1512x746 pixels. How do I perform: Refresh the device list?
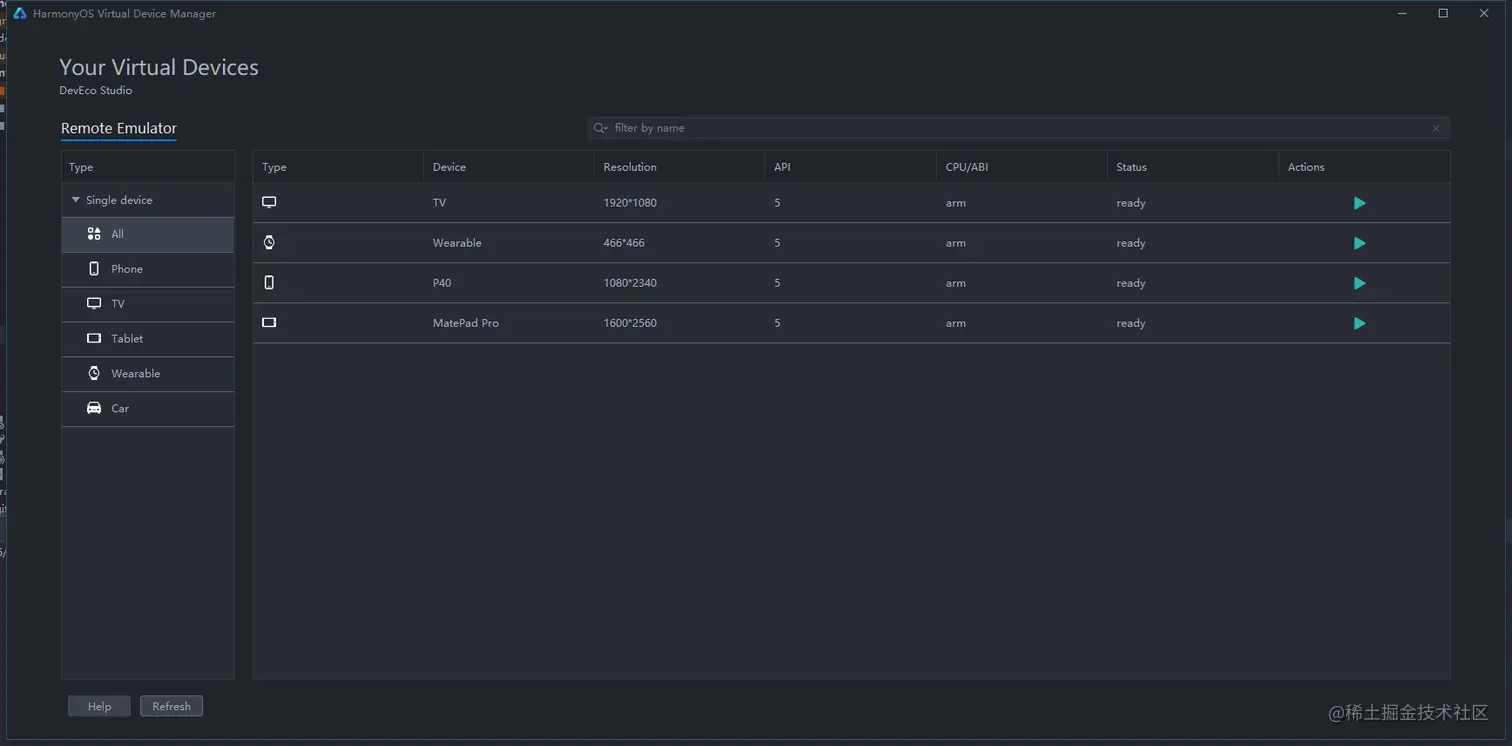171,706
